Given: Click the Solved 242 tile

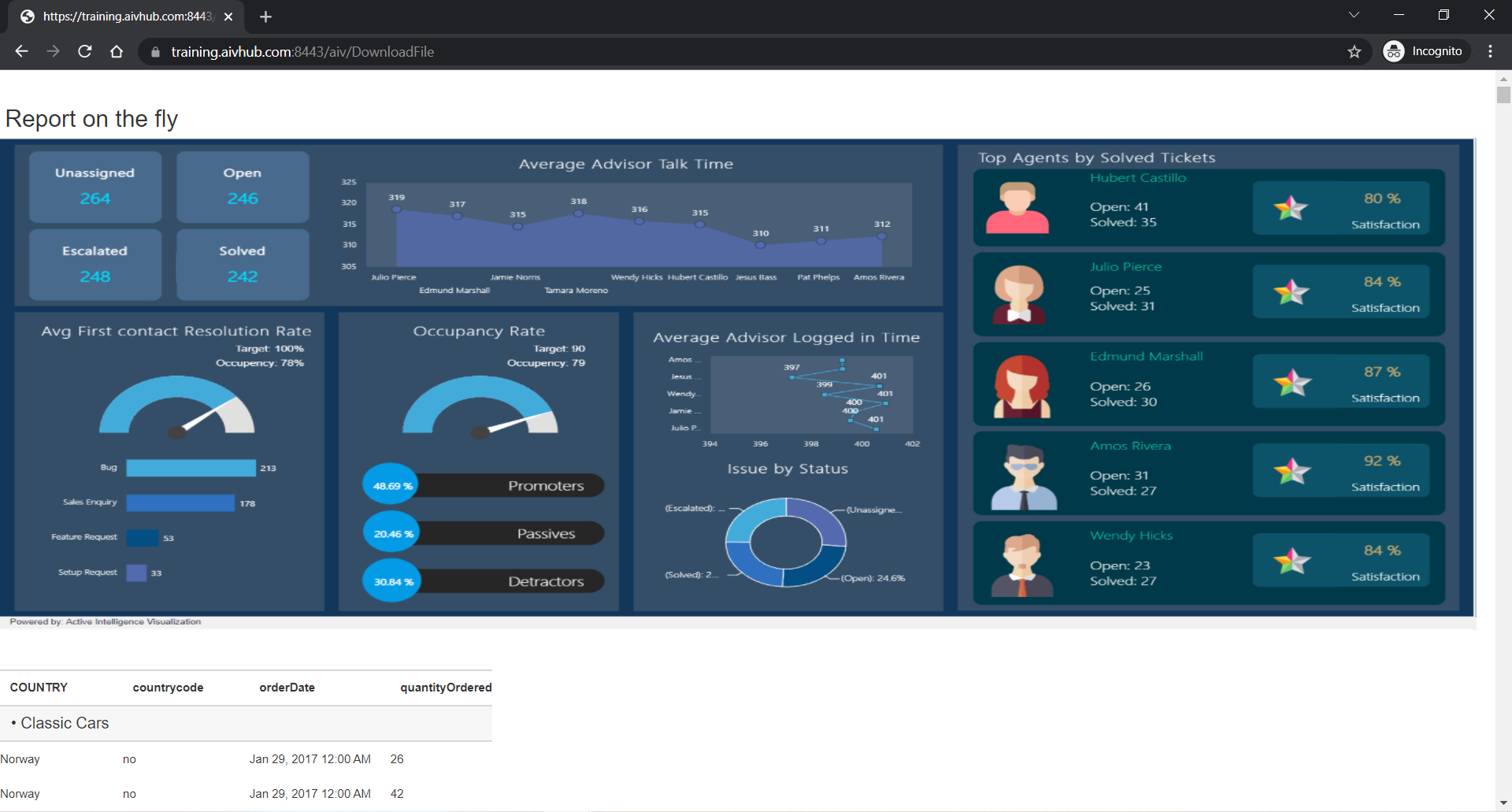Looking at the screenshot, I should [243, 265].
